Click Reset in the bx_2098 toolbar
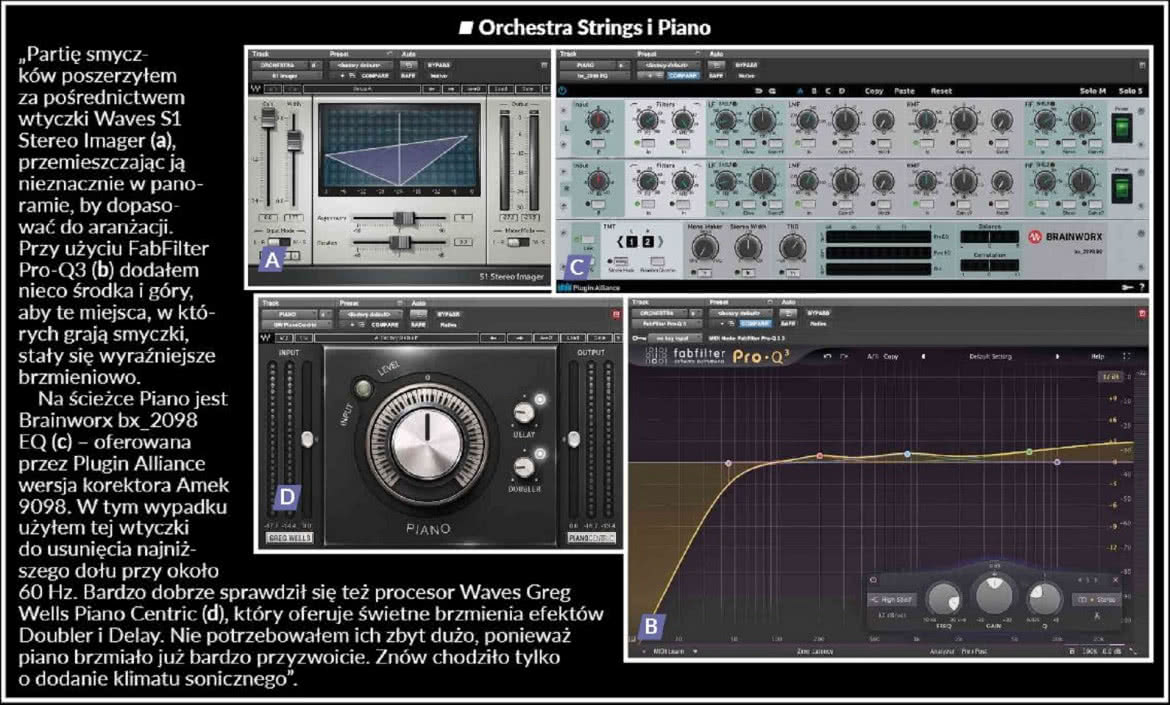 (x=942, y=91)
